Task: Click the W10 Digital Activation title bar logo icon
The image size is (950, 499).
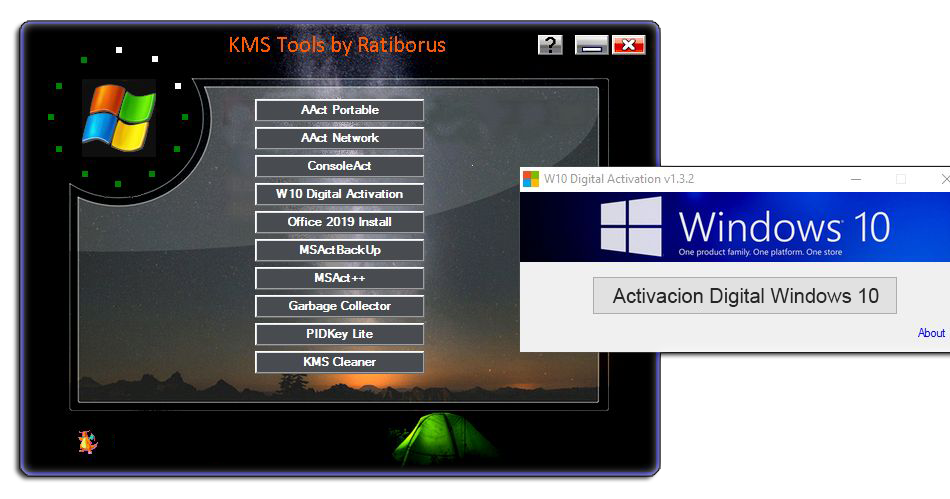Action: (x=531, y=179)
